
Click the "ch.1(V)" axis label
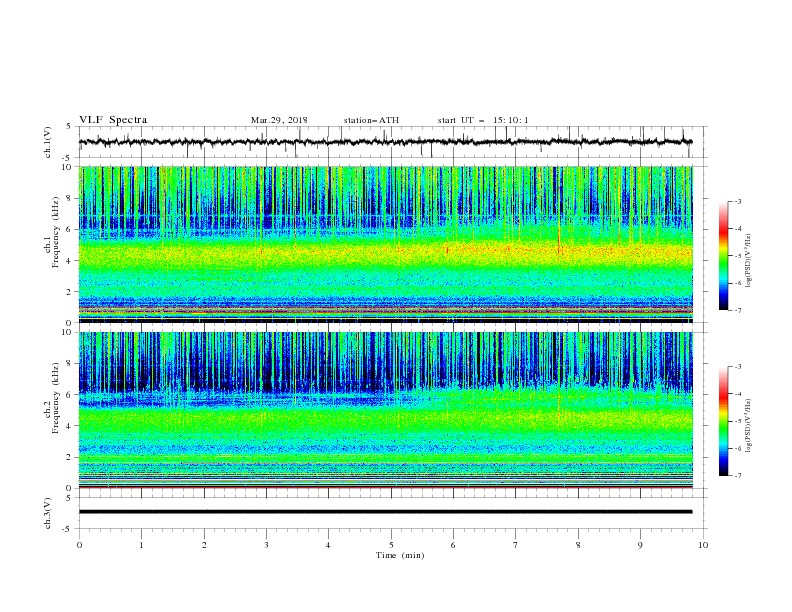(48, 142)
